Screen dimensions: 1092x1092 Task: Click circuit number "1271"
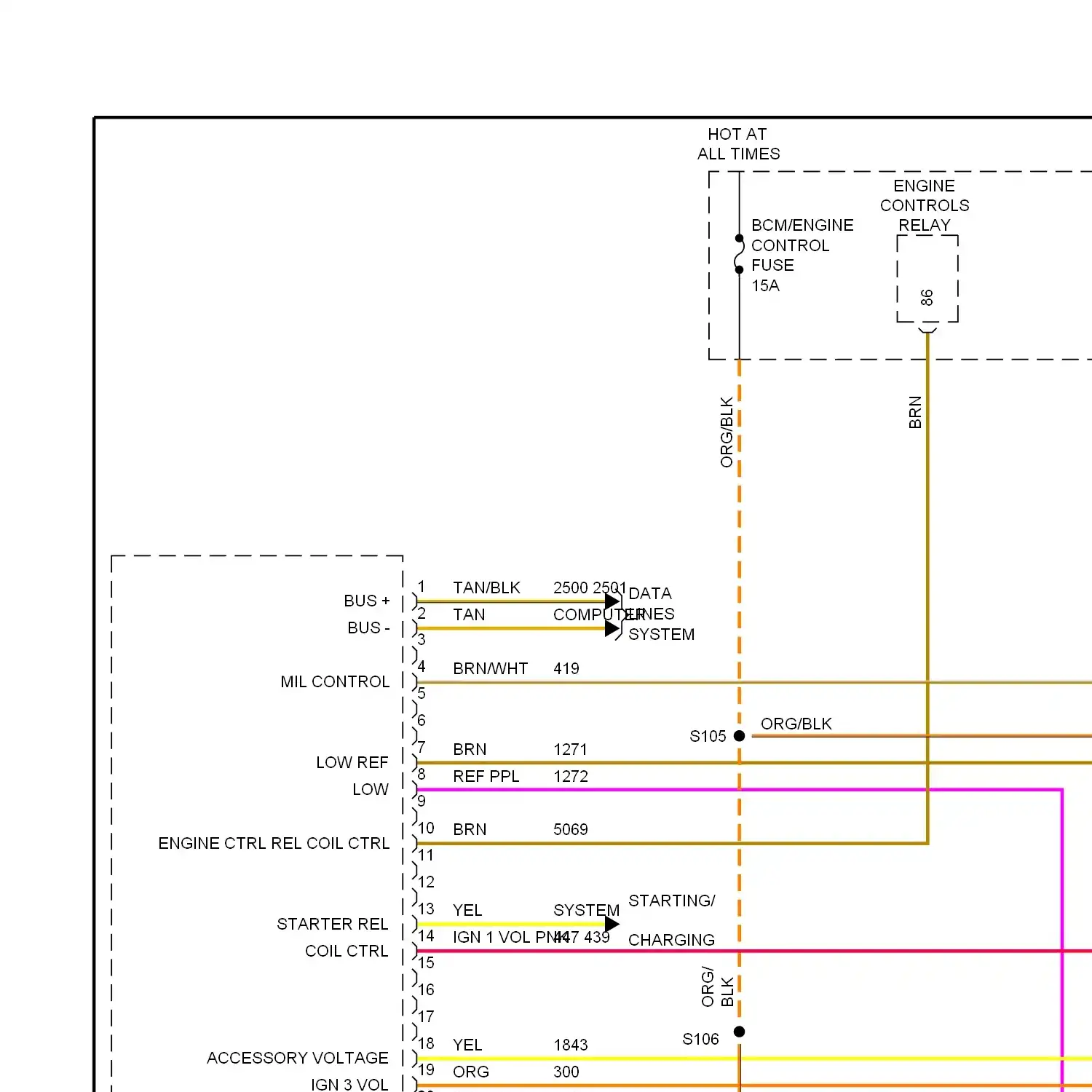tap(570, 749)
